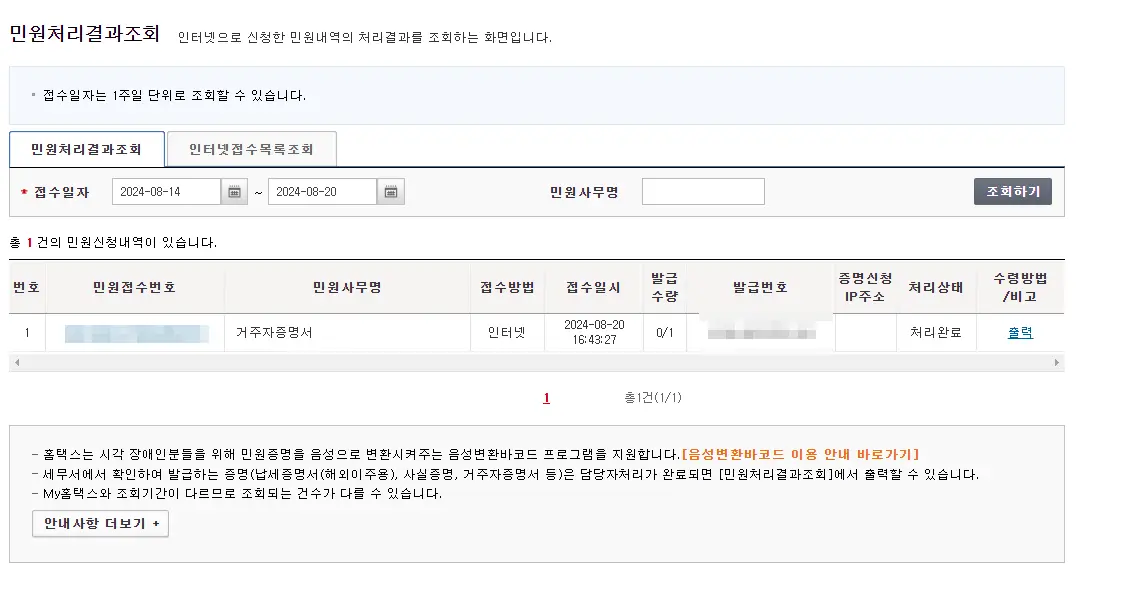Click the calendar icon next to 2024-08-20
This screenshot has height=589, width=1132.
pos(391,191)
